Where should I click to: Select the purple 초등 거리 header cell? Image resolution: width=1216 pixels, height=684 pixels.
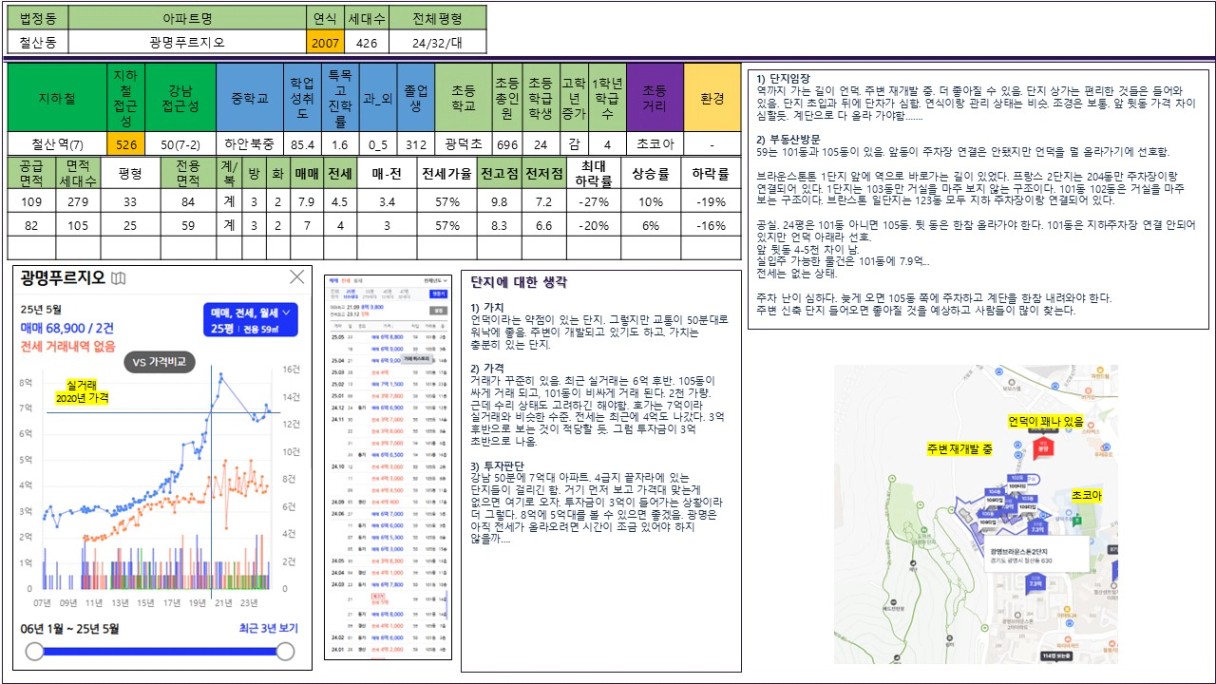coord(654,99)
